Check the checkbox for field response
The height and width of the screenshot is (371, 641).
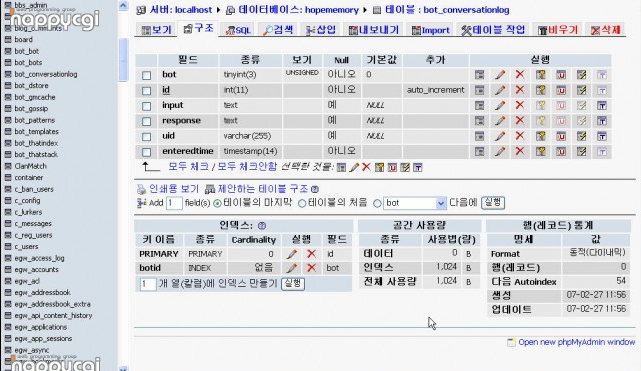(146, 121)
